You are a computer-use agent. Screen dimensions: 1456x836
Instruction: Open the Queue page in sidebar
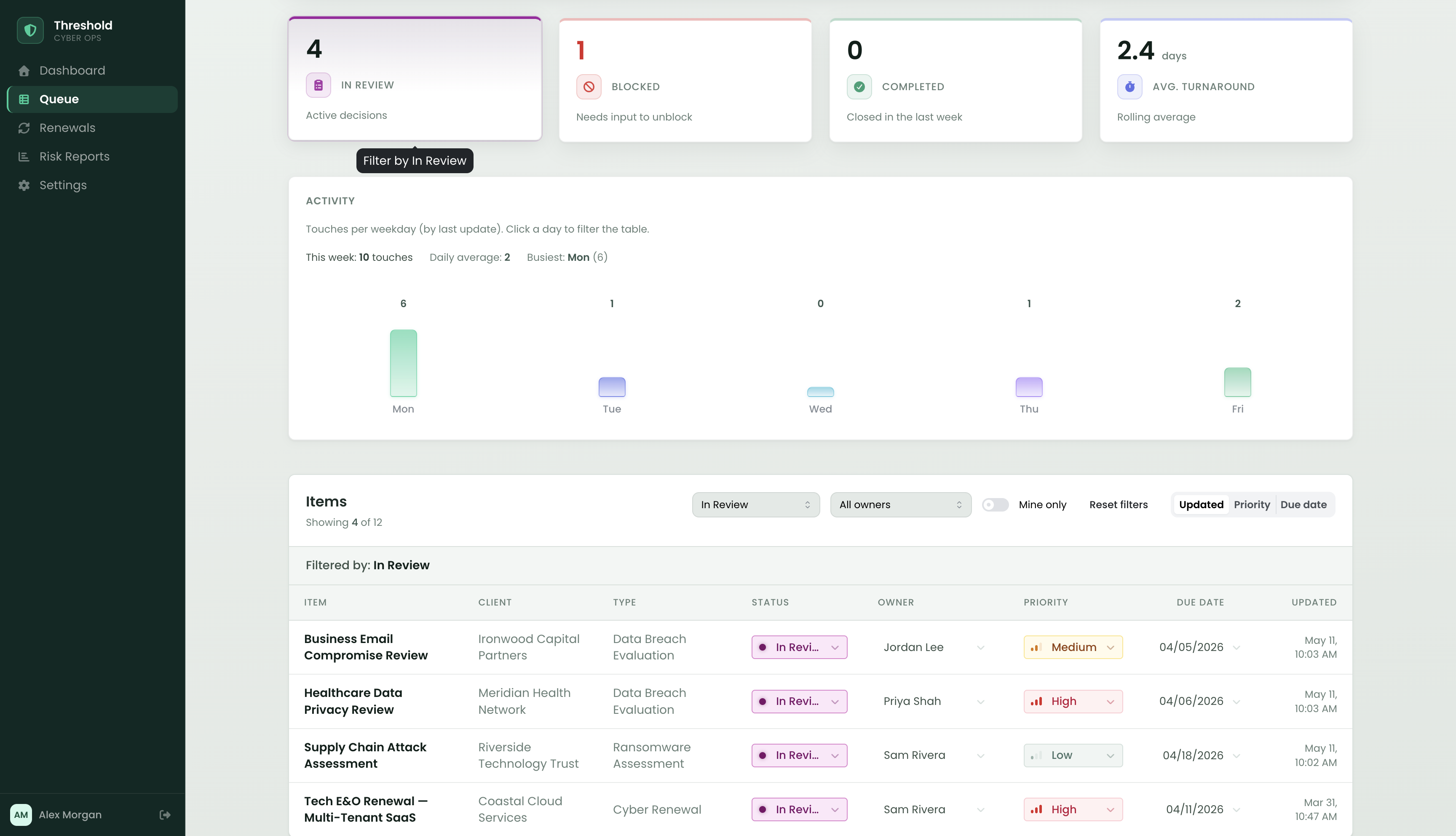[x=92, y=99]
